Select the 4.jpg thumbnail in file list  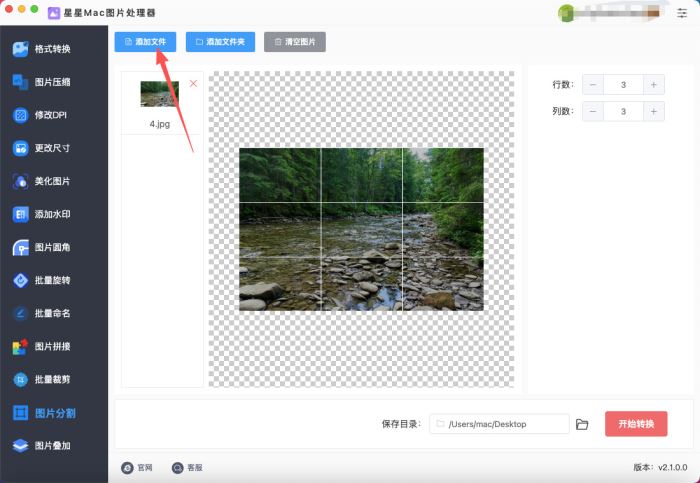point(160,94)
